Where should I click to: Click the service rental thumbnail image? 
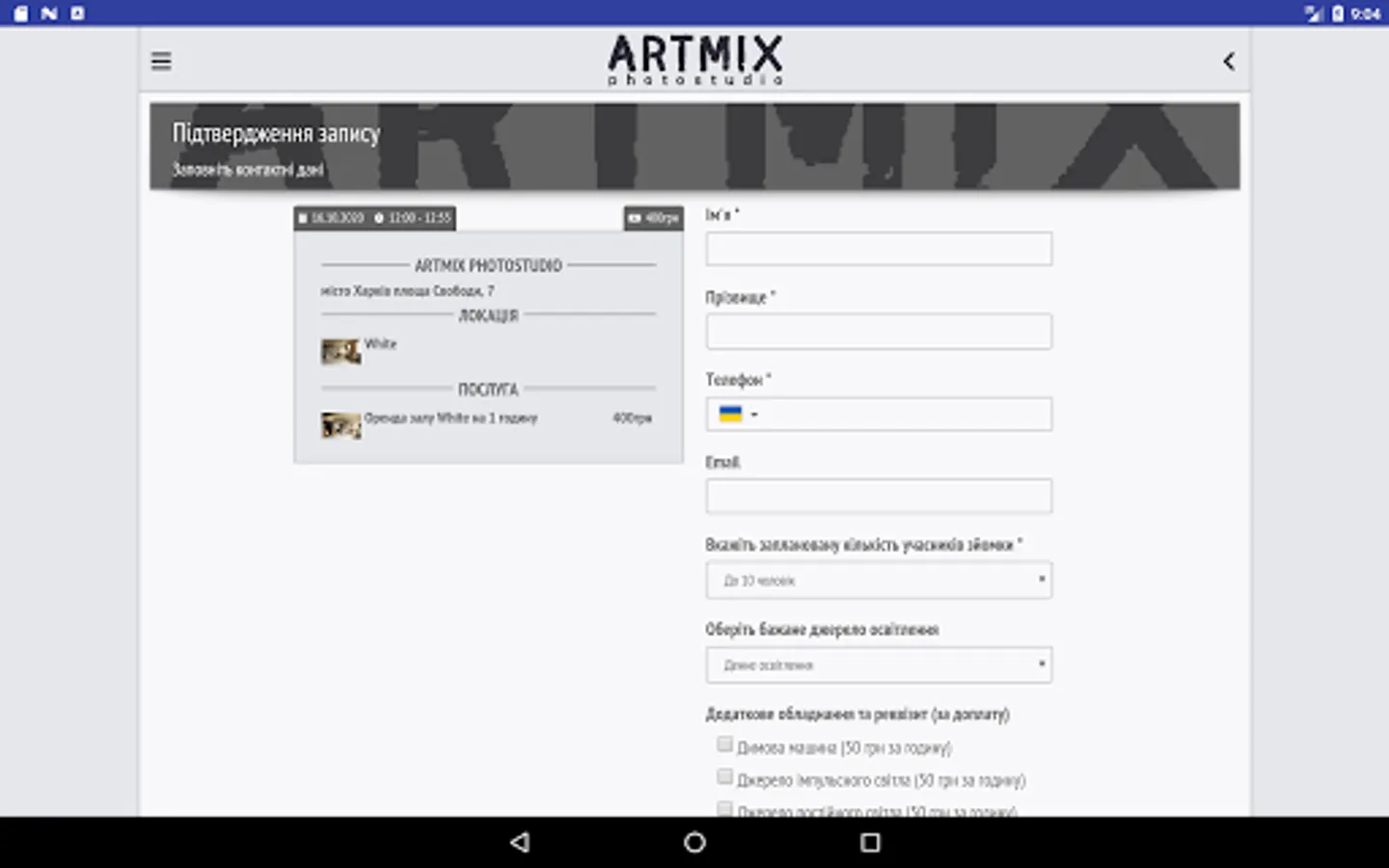tap(340, 425)
